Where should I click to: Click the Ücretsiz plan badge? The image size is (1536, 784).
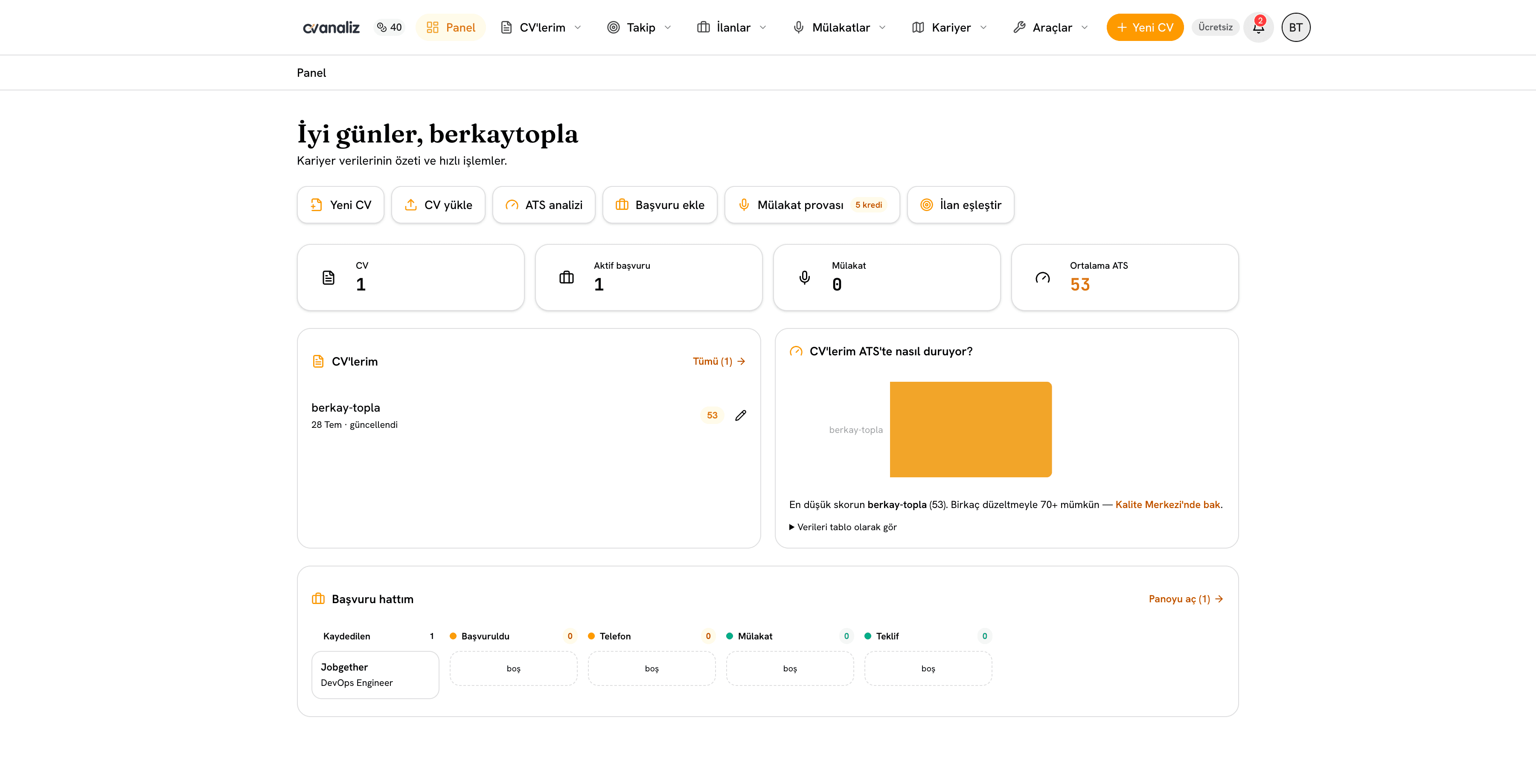tap(1215, 27)
